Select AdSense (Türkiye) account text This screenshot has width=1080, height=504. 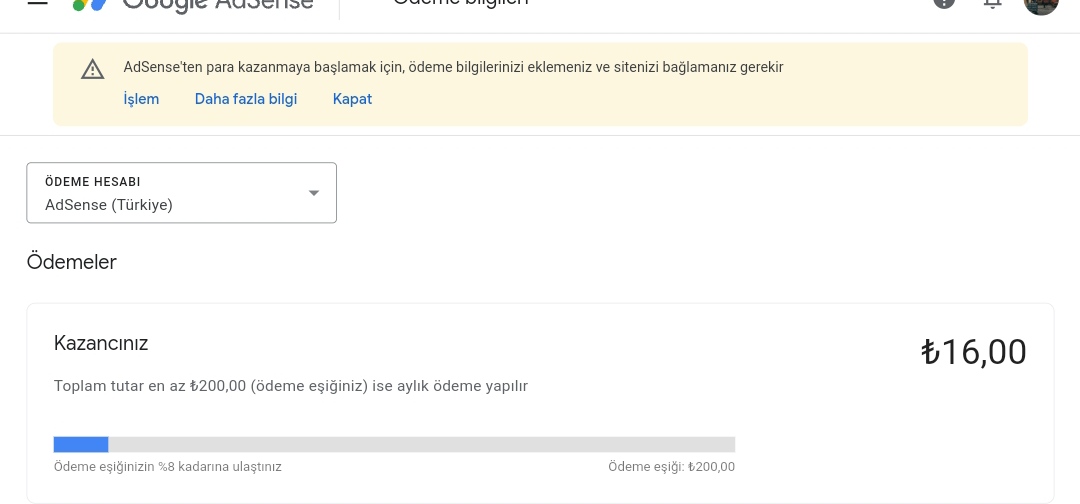coord(109,204)
